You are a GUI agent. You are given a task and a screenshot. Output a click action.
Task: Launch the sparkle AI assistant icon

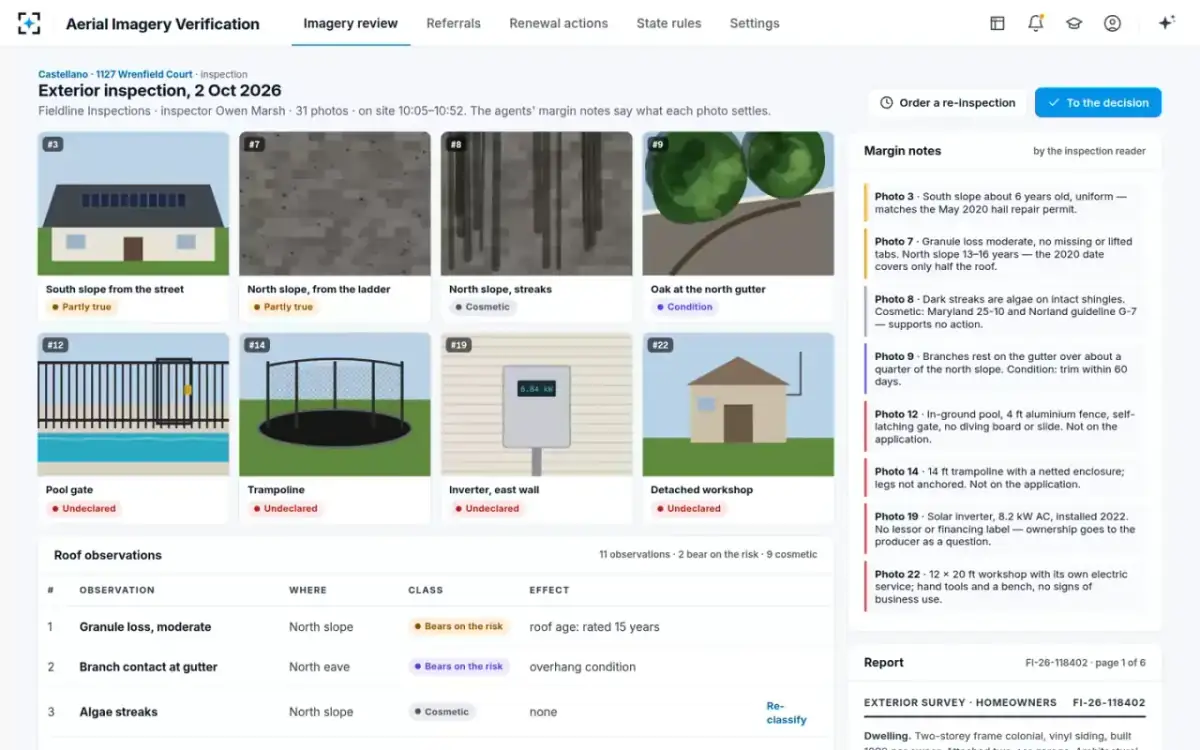tap(1166, 23)
